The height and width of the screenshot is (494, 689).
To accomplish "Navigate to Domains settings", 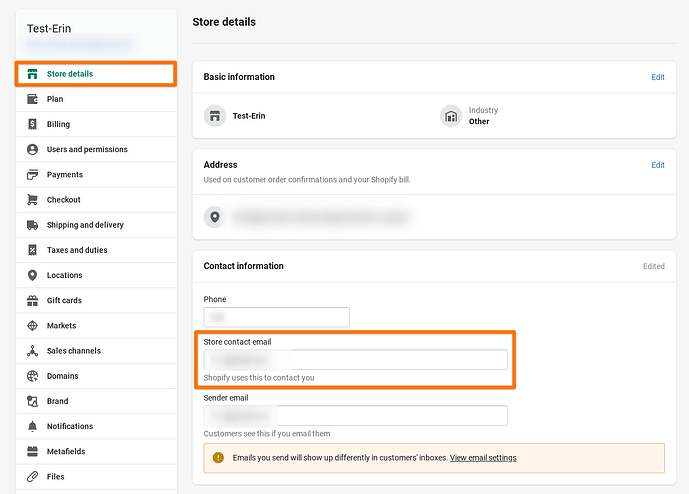I will pos(63,376).
